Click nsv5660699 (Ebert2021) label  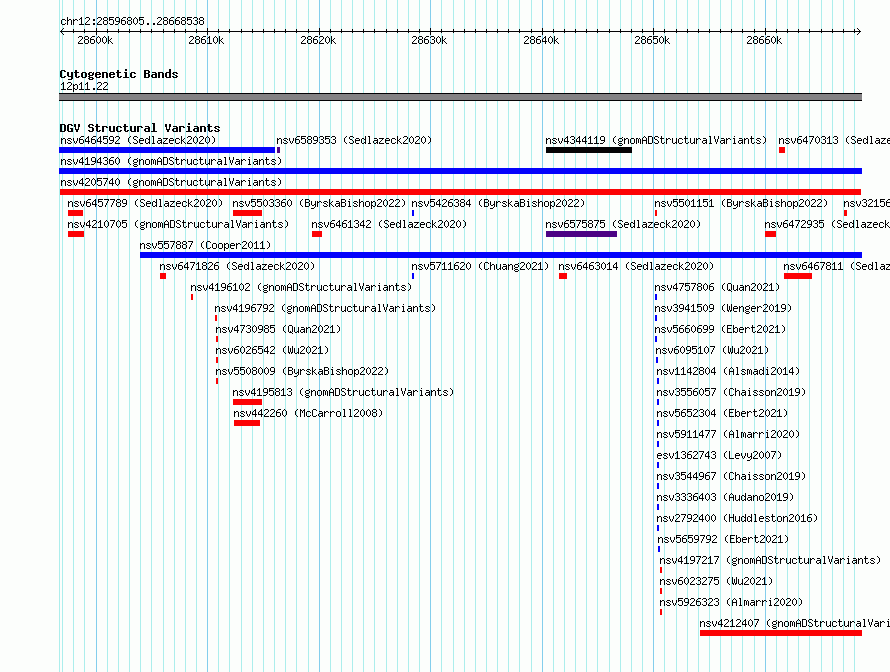tap(720, 329)
